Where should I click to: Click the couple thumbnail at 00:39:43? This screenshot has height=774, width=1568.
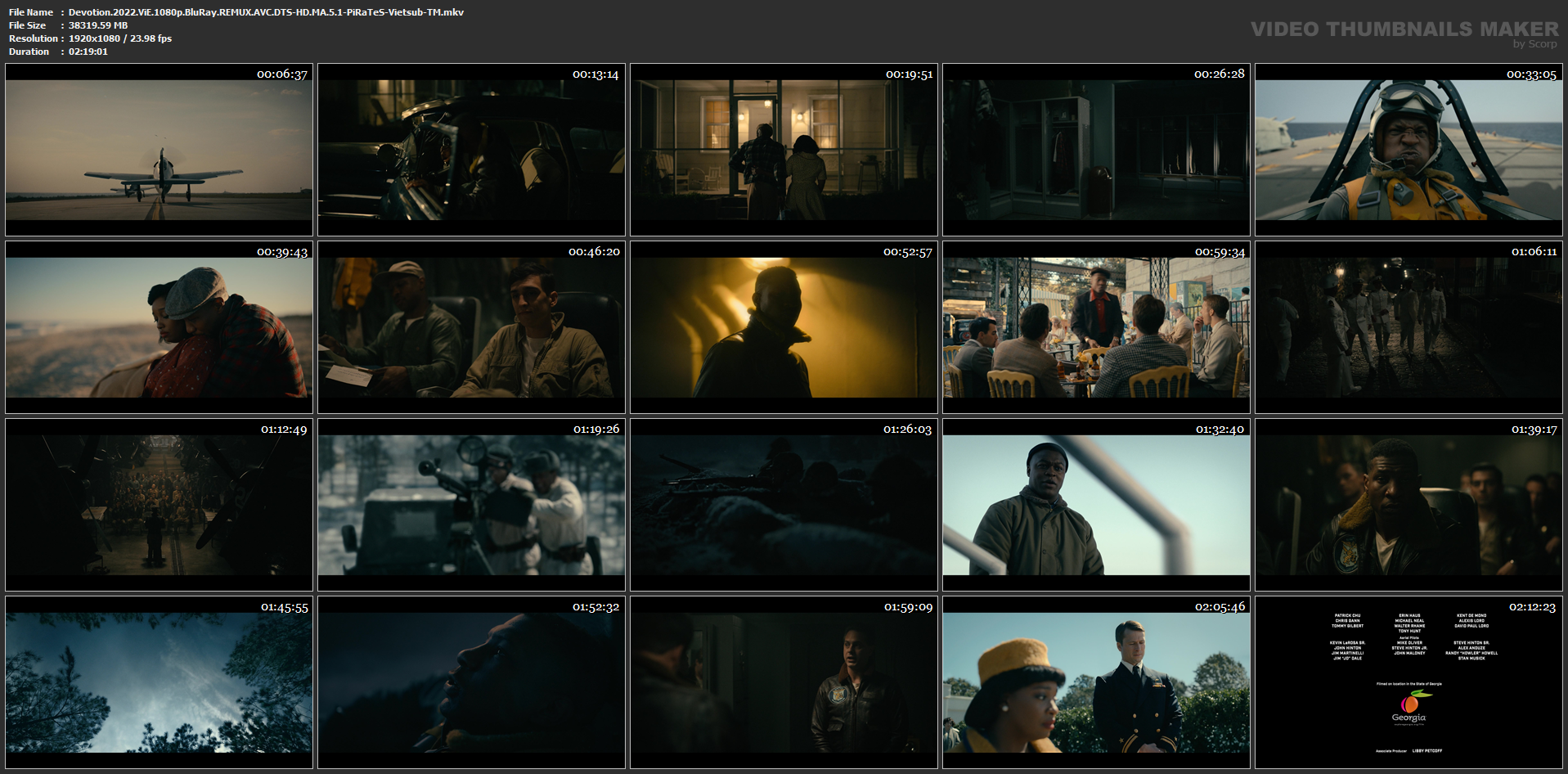pyautogui.click(x=159, y=327)
